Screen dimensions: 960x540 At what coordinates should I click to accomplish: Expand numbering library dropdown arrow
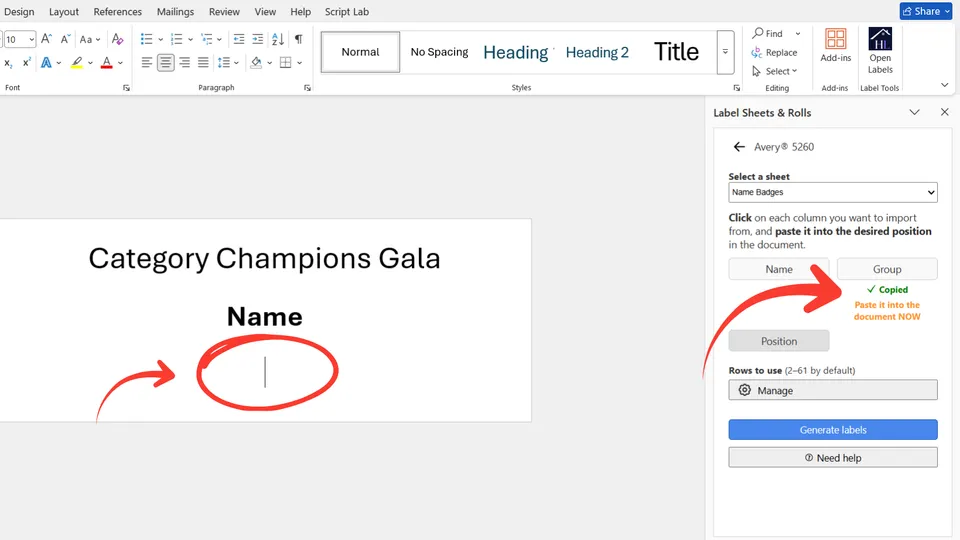(x=190, y=39)
